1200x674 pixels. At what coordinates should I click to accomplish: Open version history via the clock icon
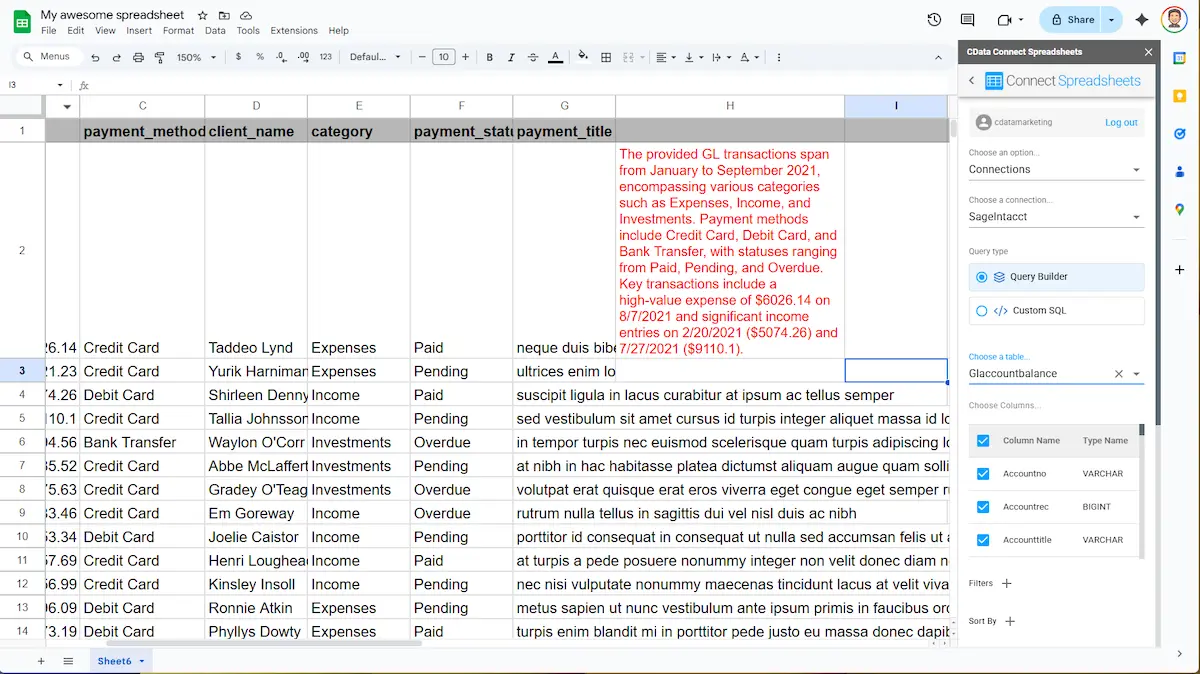click(x=933, y=19)
